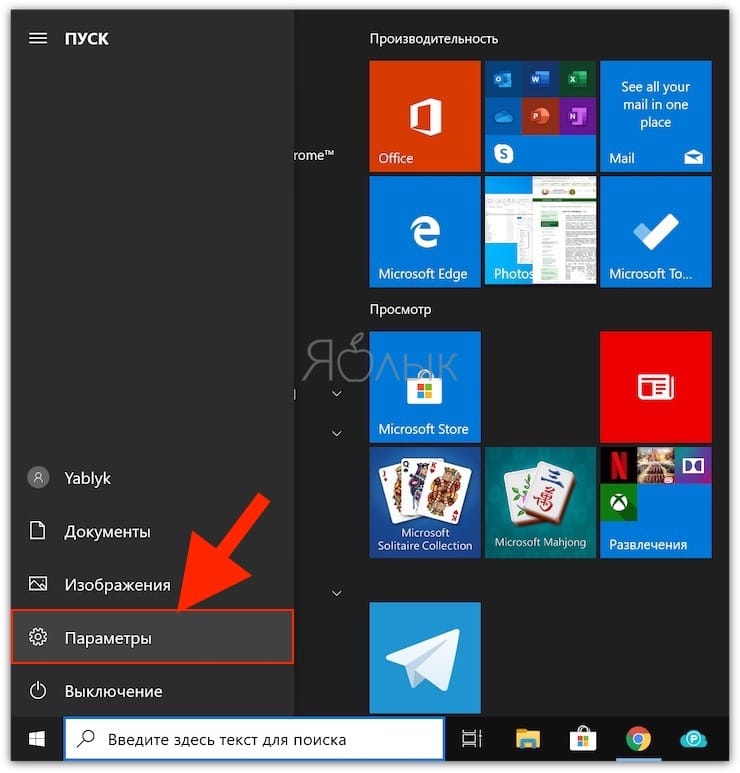This screenshot has width=740, height=773.
Task: Open Outlook from the Office apps tile
Action: (x=503, y=79)
